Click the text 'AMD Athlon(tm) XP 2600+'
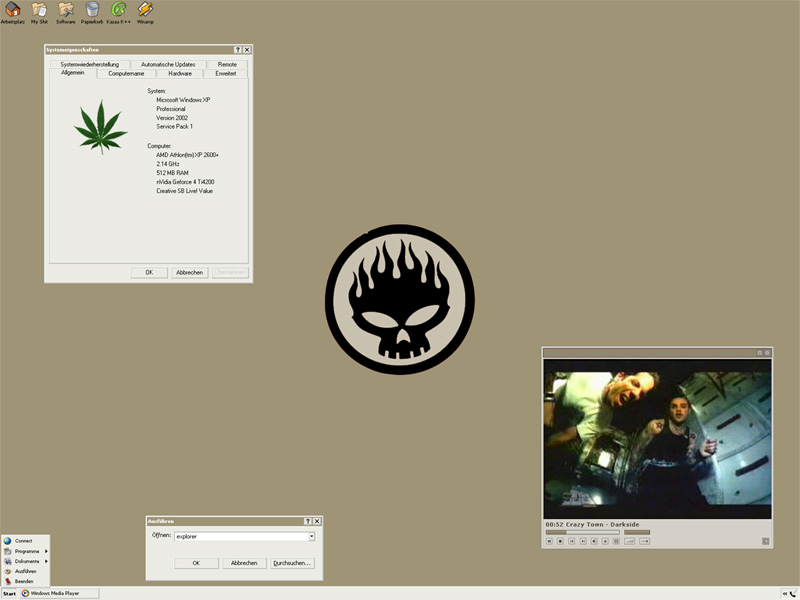This screenshot has height=600, width=800. point(187,155)
